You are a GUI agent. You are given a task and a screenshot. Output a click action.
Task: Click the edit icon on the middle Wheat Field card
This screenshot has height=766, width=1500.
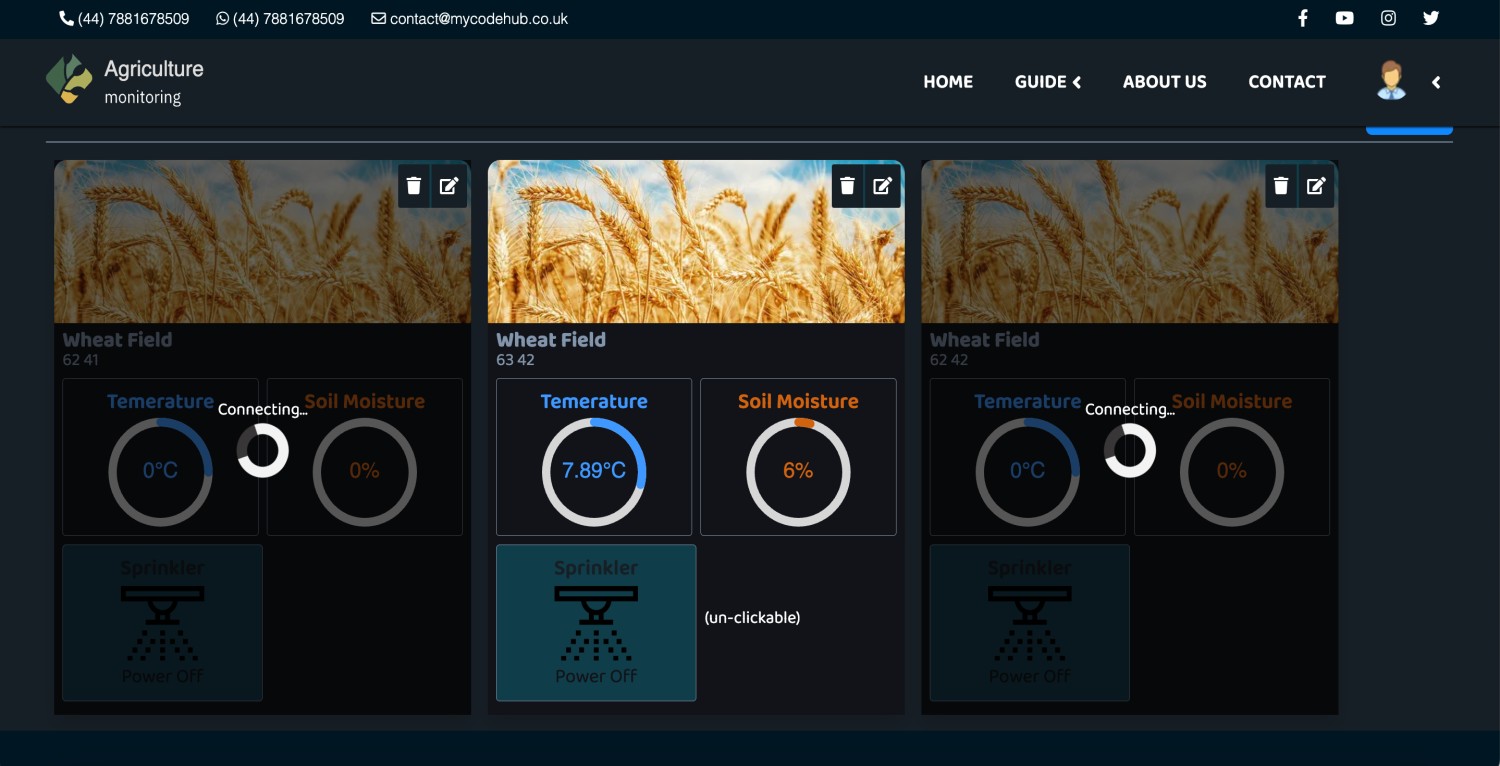tap(882, 185)
